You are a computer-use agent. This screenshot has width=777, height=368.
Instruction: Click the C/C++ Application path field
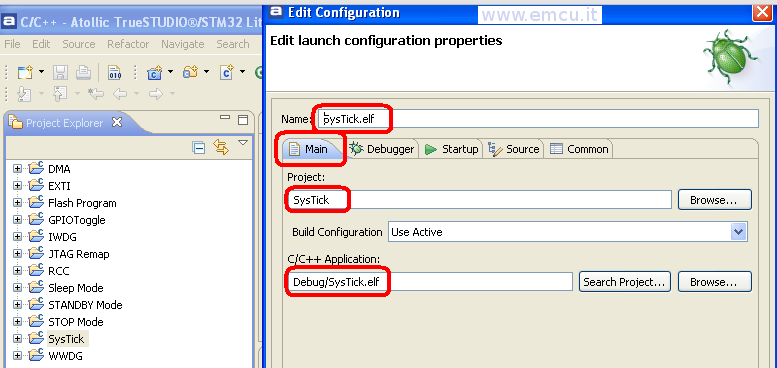[430, 282]
